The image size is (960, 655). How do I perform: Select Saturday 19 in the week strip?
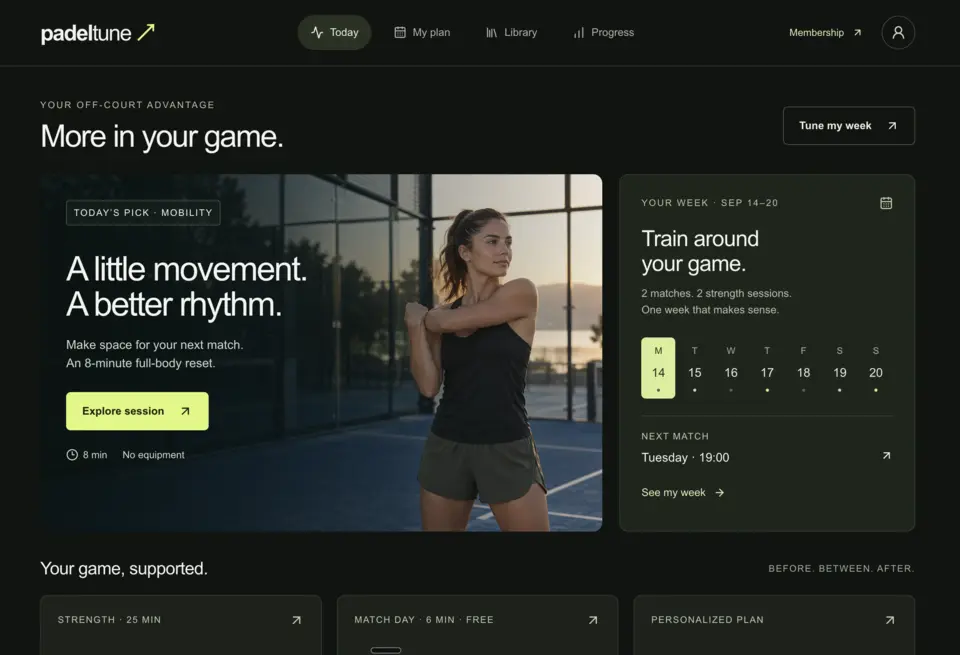pyautogui.click(x=839, y=368)
